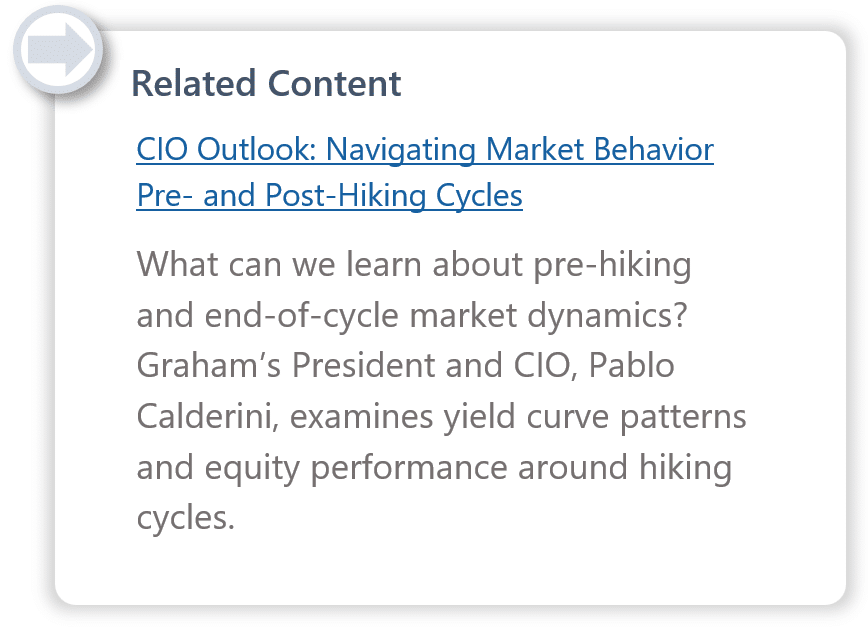
Task: Click the 'Related Content' heading
Action: click(x=266, y=84)
